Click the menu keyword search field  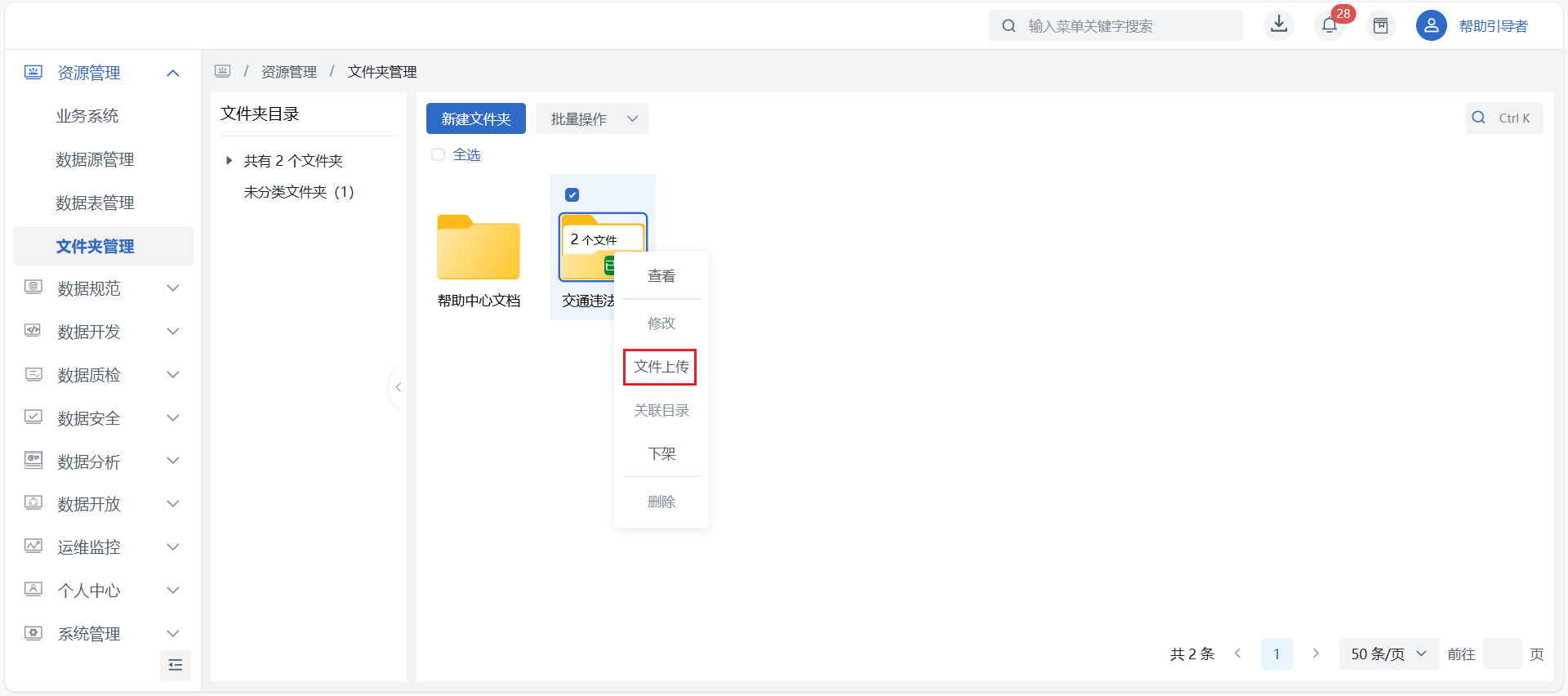point(1127,26)
